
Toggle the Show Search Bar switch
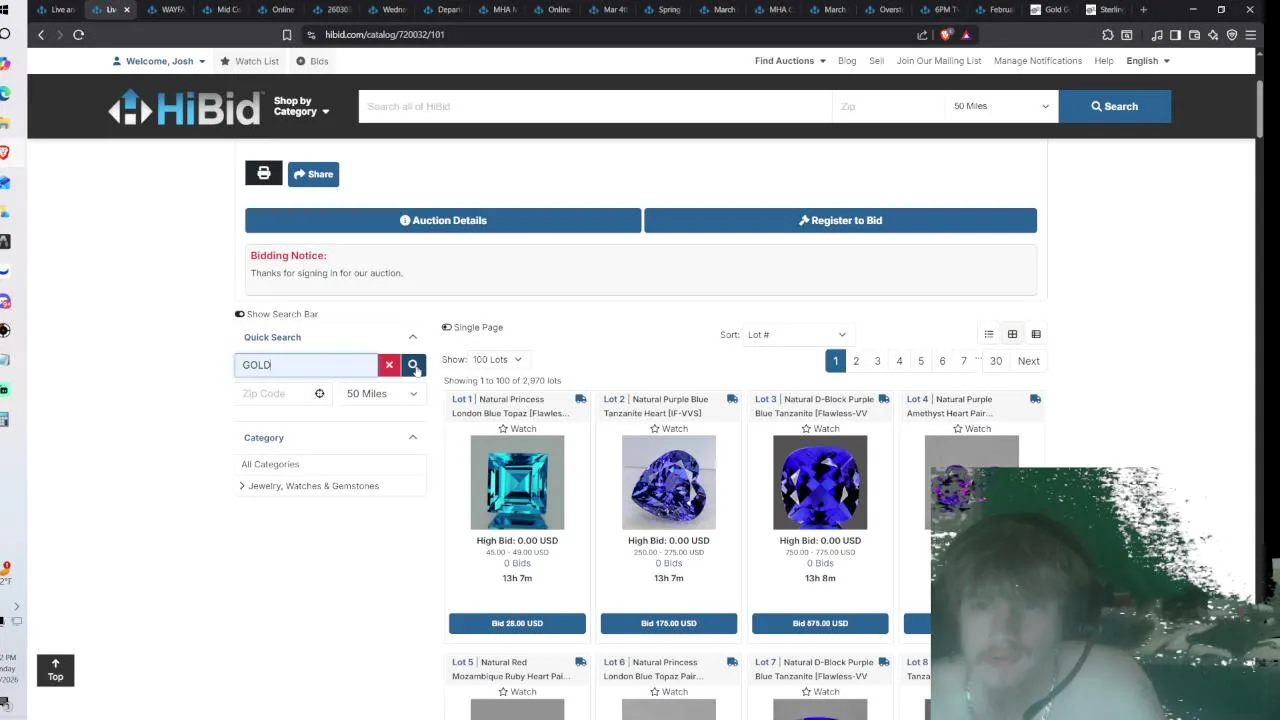pyautogui.click(x=240, y=314)
